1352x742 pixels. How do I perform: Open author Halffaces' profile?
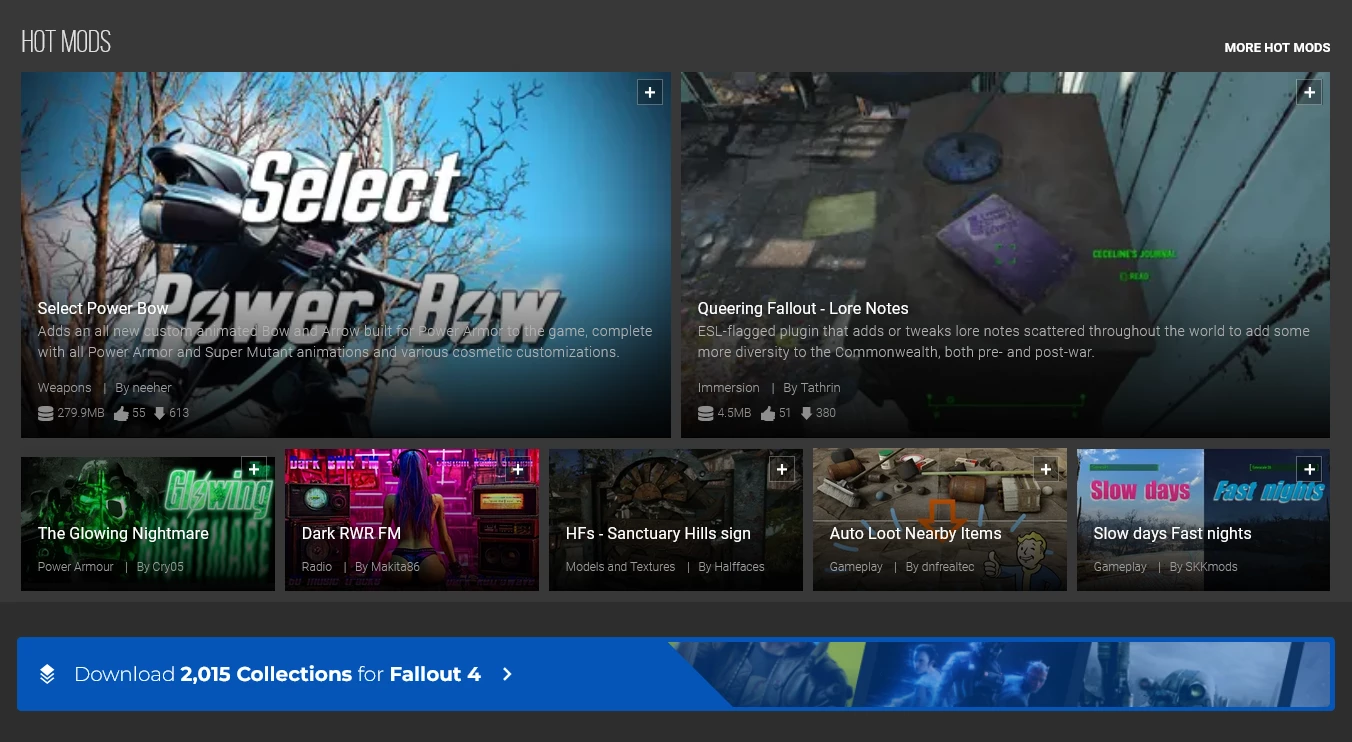coord(739,567)
